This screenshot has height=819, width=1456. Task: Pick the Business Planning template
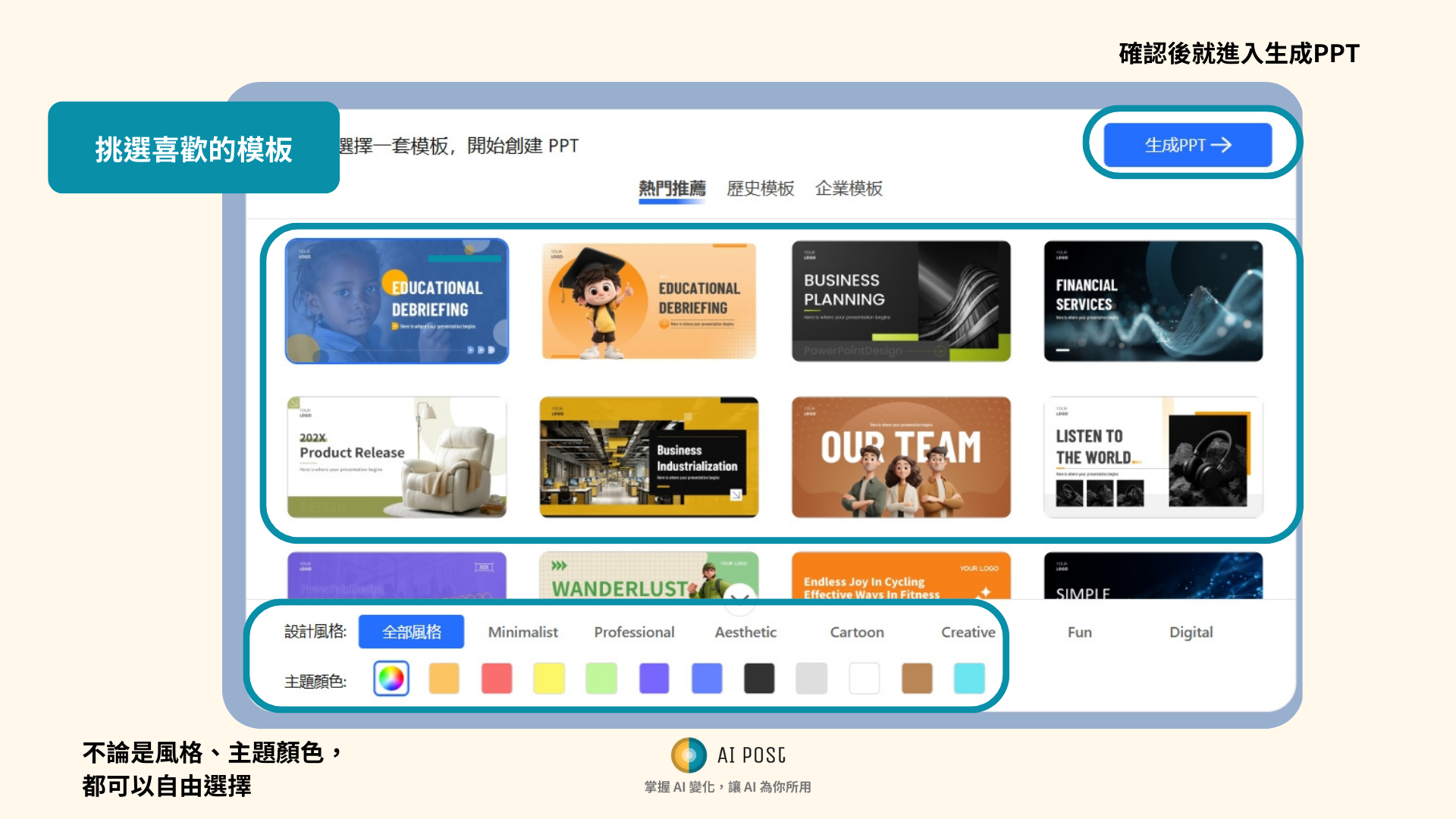(x=901, y=301)
